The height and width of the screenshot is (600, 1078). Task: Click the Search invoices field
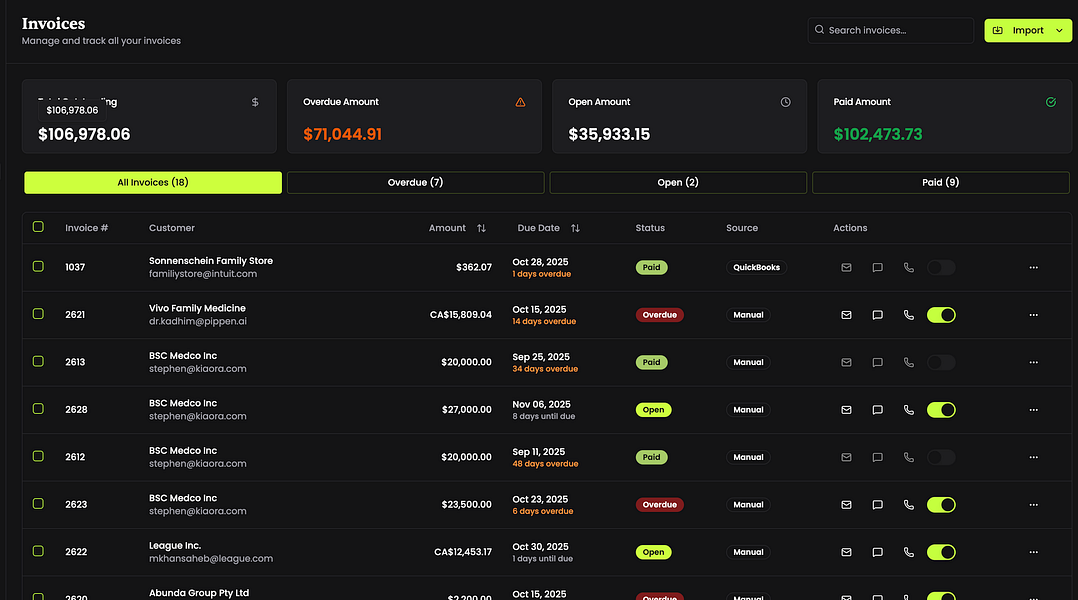890,30
